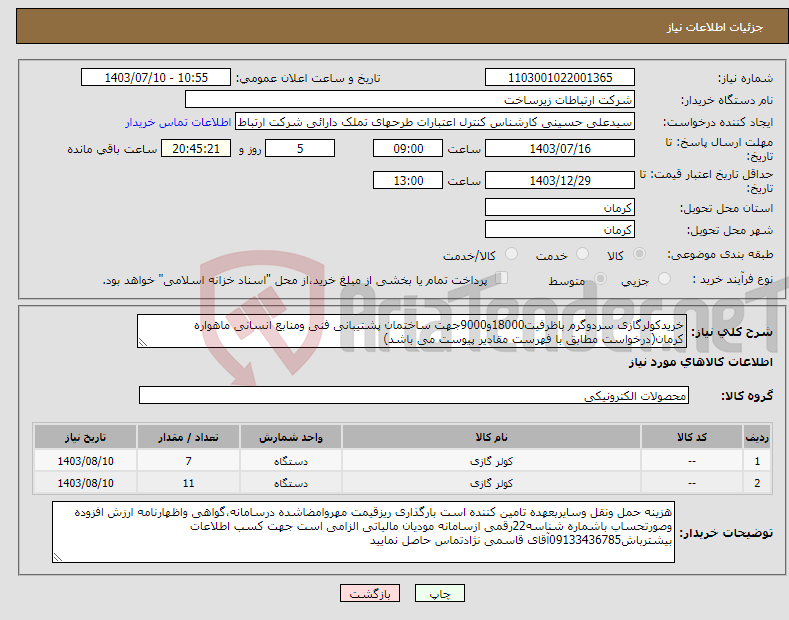Click the واحد شمارش column header
This screenshot has width=789, height=620.
pyautogui.click(x=291, y=437)
